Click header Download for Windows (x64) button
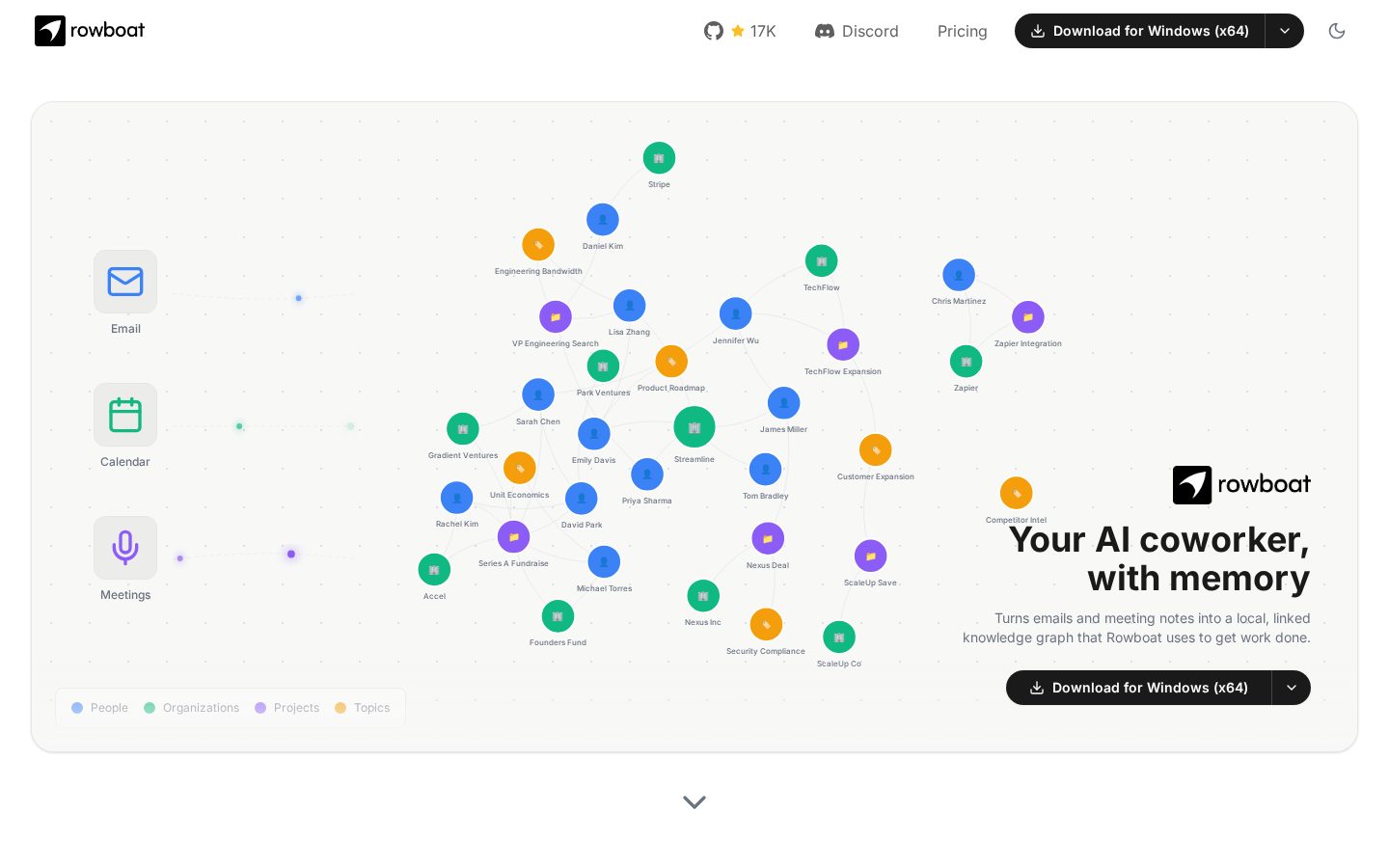 pyautogui.click(x=1139, y=31)
